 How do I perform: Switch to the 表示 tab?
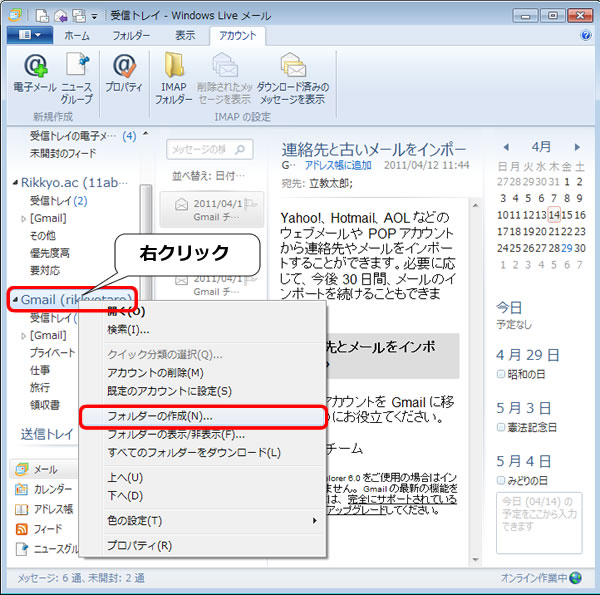pyautogui.click(x=185, y=36)
